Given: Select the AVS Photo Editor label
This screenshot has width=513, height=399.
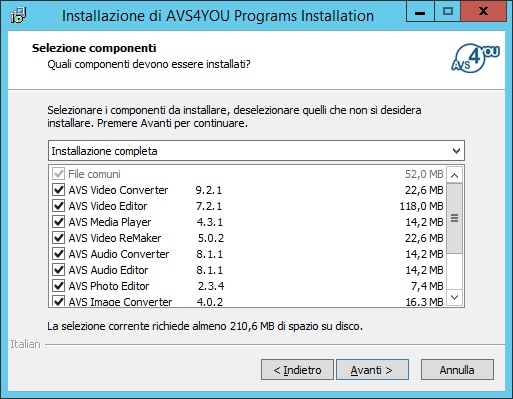Looking at the screenshot, I should point(109,286).
